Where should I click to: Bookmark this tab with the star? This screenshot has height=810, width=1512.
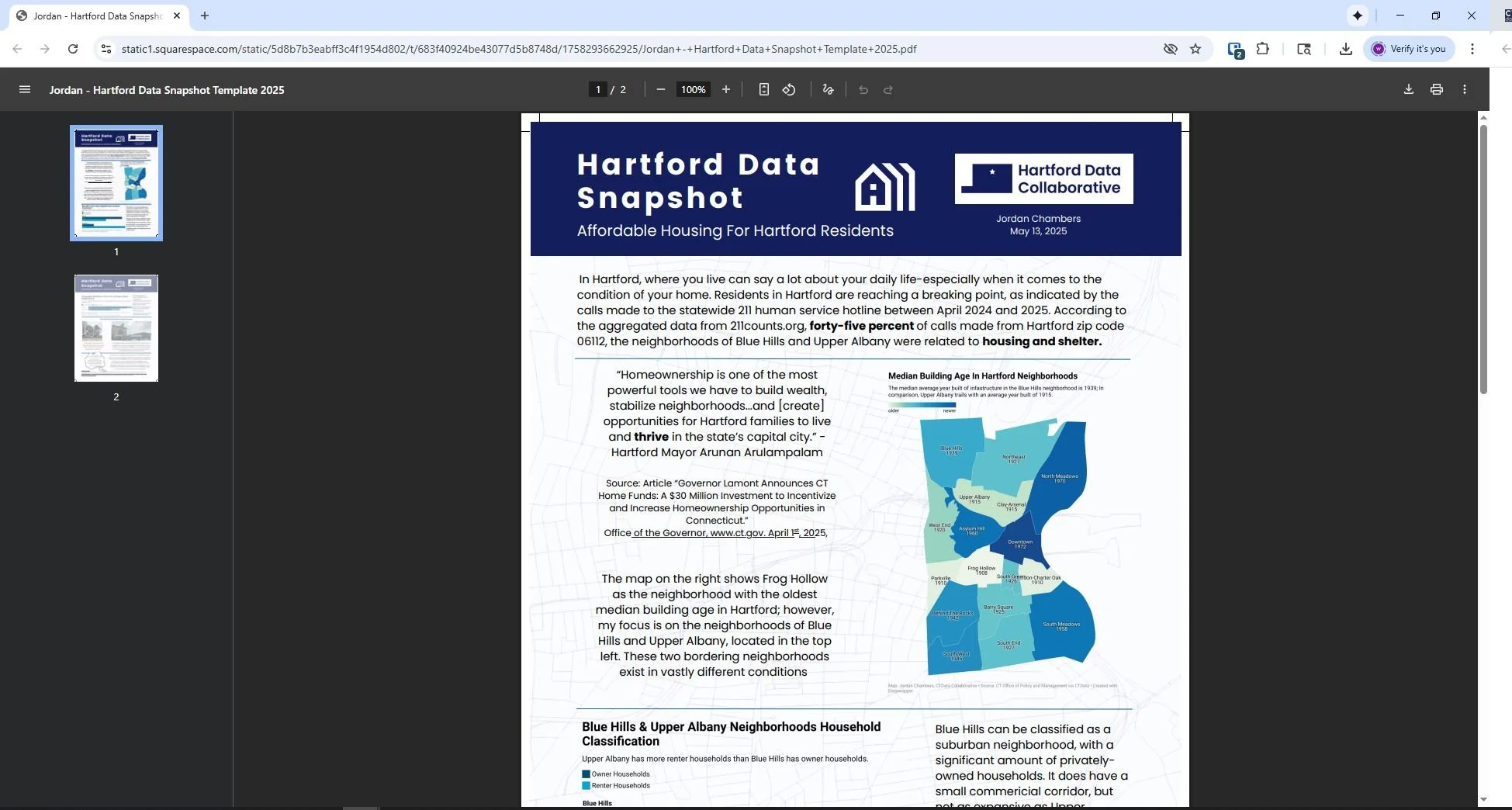coord(1195,49)
